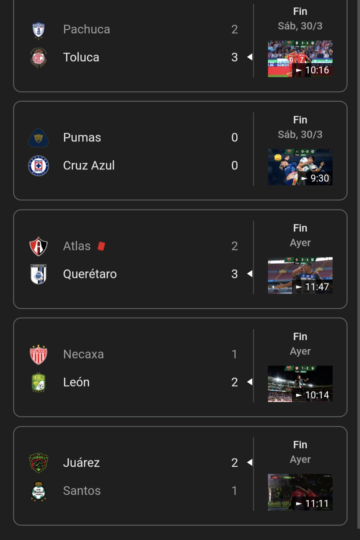Open the Necaxa team badge
The width and height of the screenshot is (360, 540).
38,354
